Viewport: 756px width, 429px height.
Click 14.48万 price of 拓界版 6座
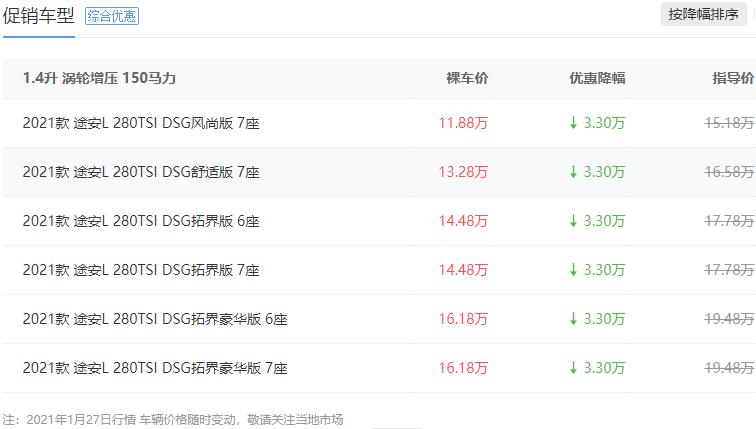coord(463,221)
